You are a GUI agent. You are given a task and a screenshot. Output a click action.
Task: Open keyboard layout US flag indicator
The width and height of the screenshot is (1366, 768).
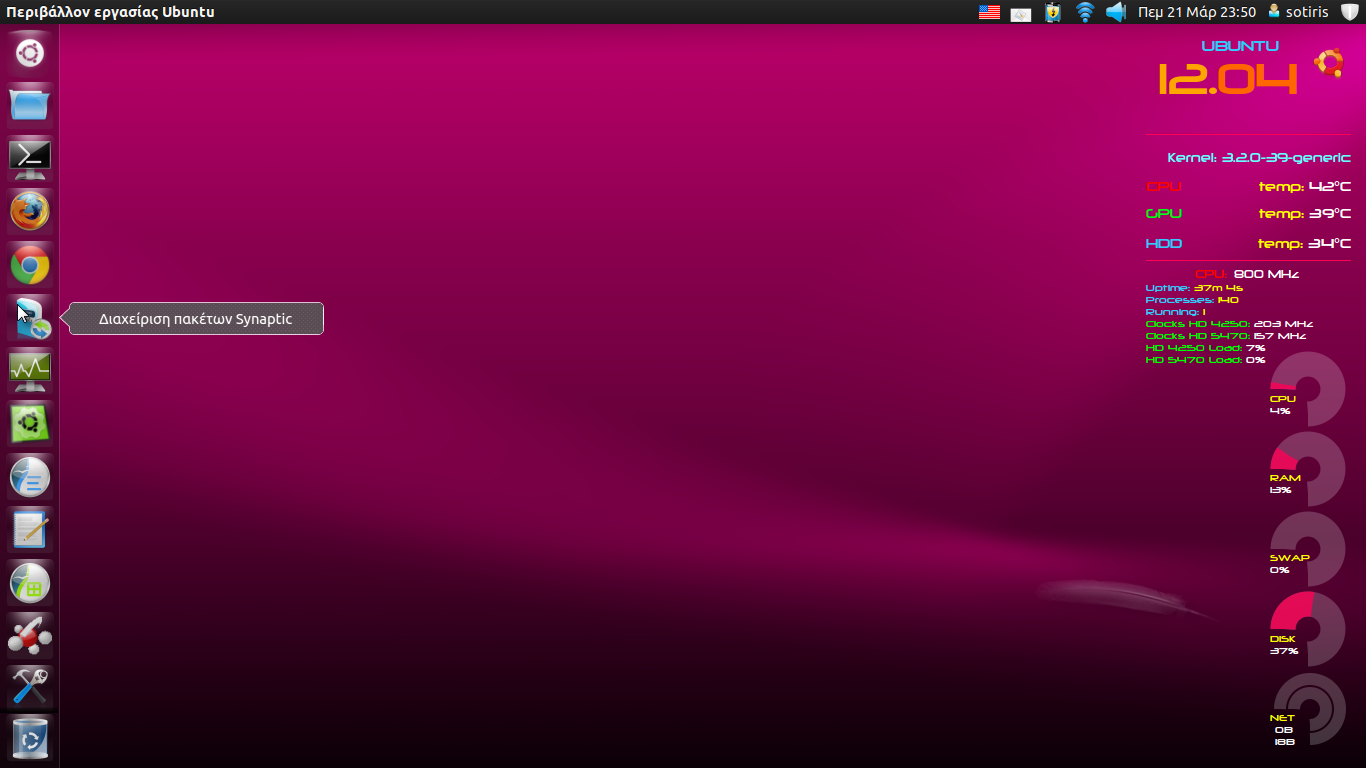point(989,12)
